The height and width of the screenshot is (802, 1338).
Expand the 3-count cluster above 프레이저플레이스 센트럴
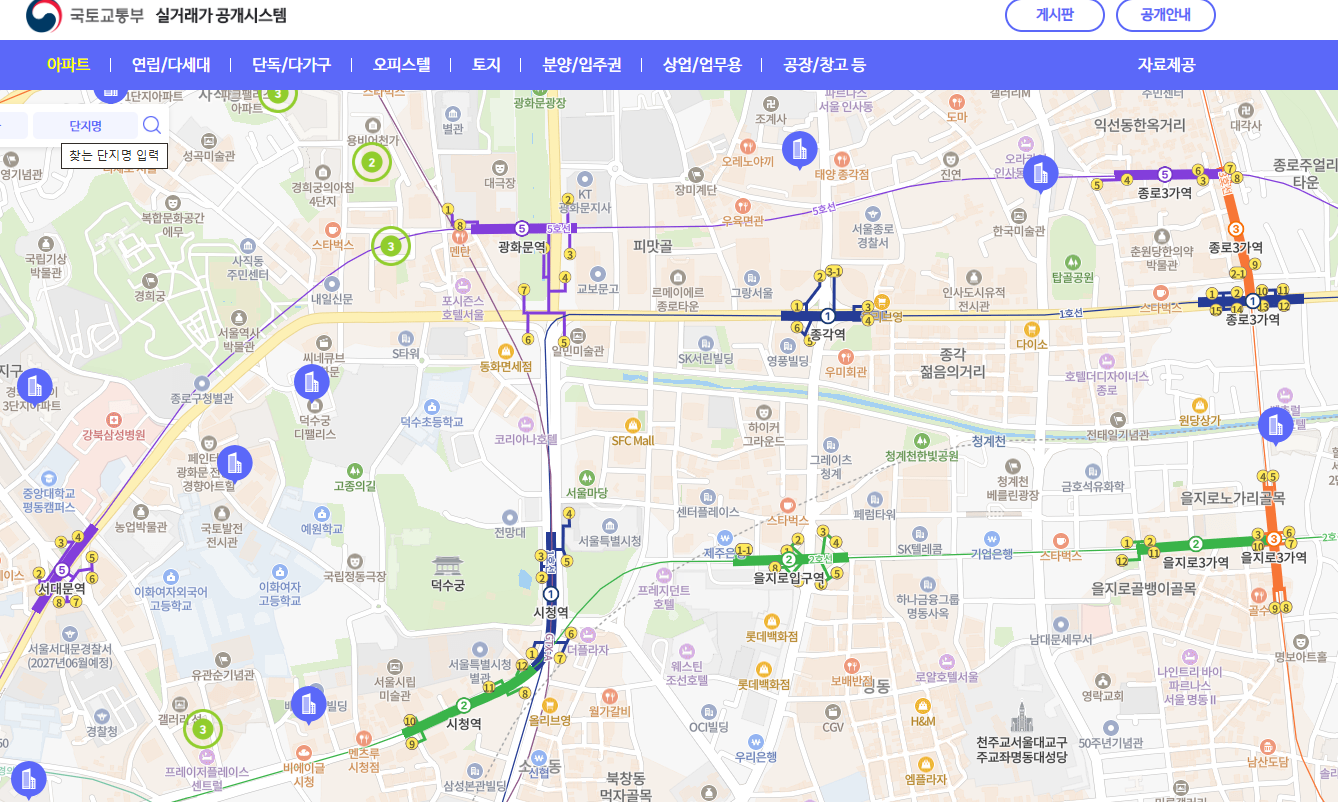(x=203, y=730)
